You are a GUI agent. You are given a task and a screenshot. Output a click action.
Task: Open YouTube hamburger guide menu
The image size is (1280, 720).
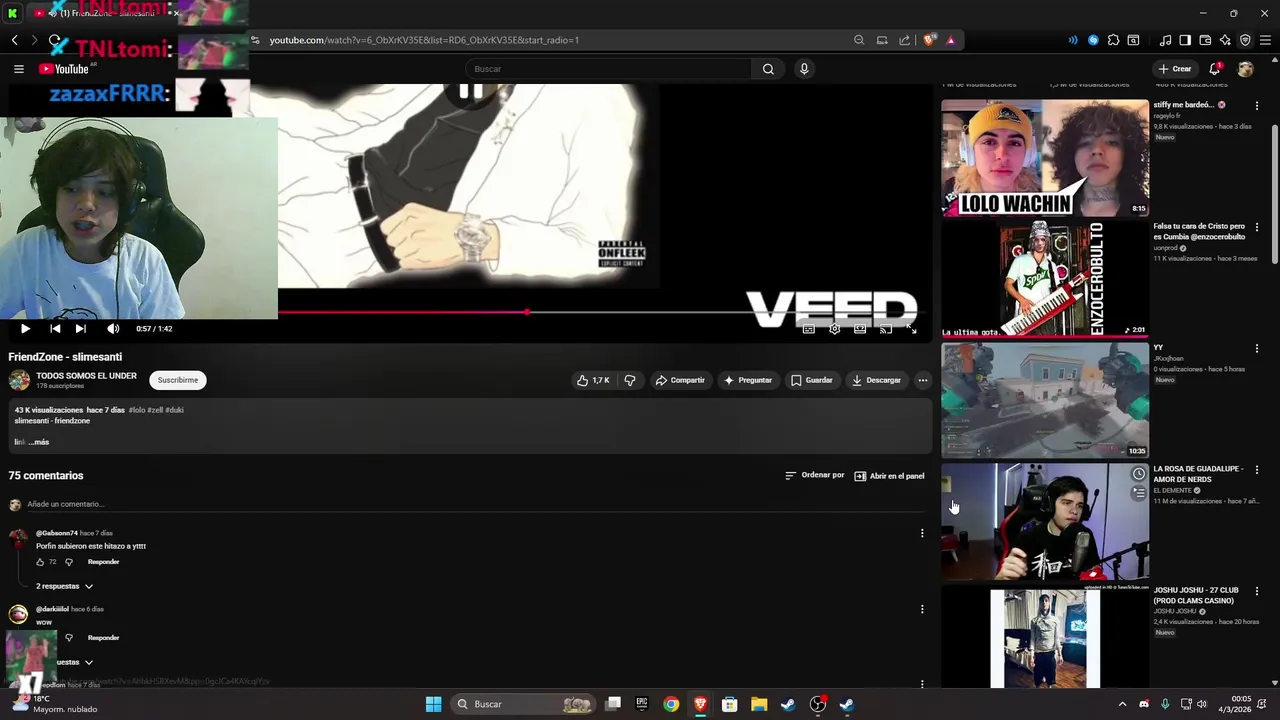point(18,69)
